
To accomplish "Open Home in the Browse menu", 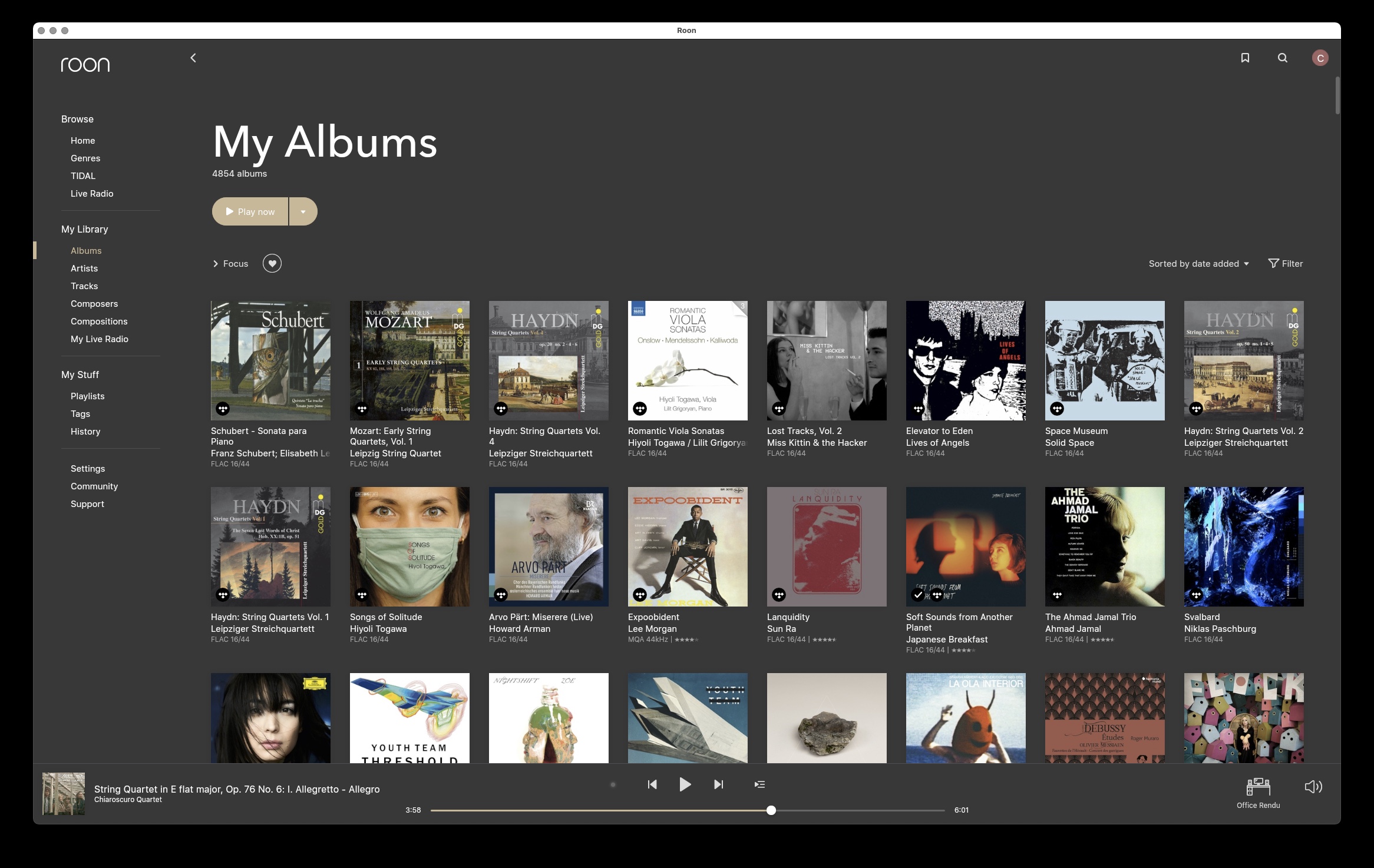I will (82, 141).
